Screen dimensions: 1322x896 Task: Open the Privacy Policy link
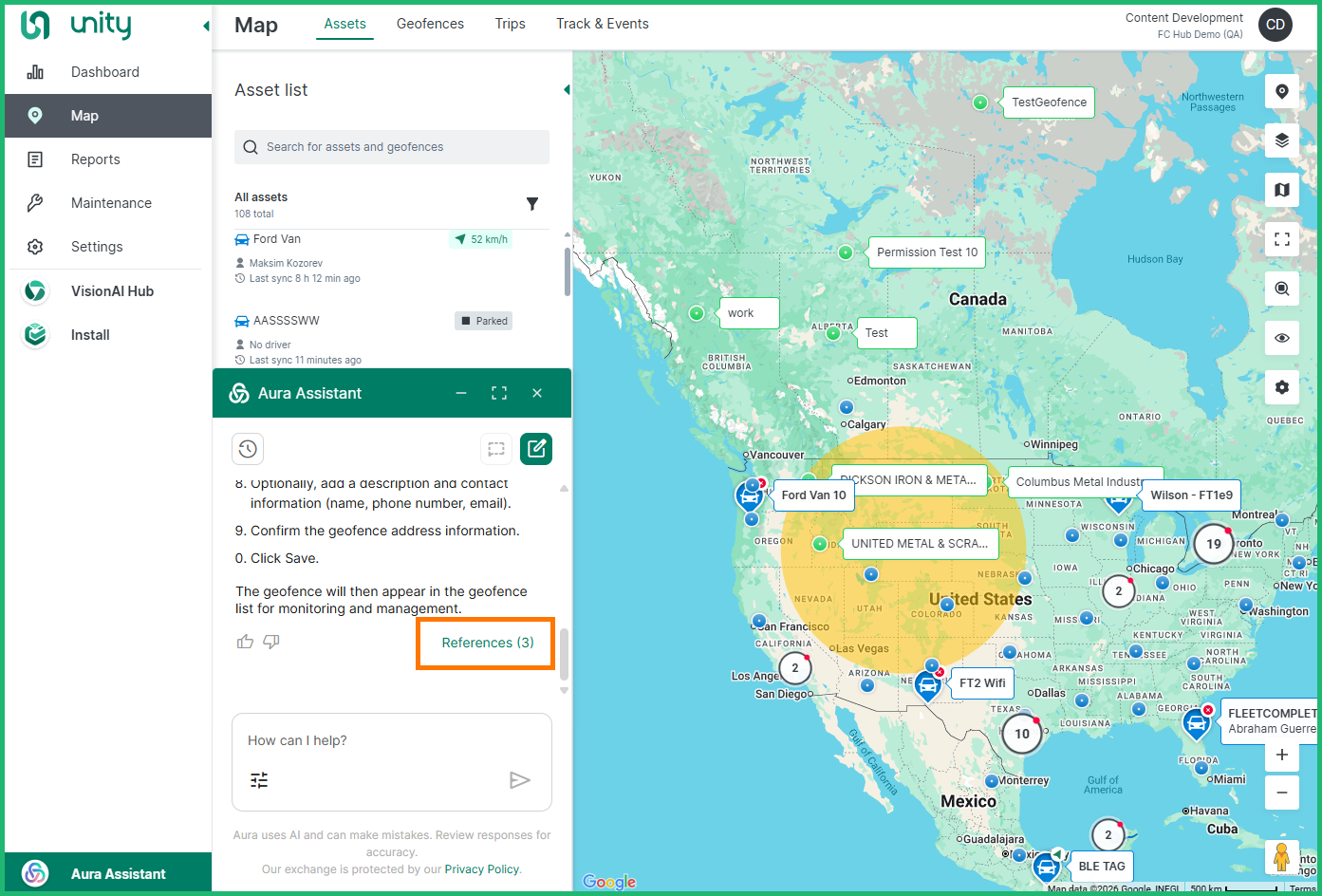481,869
